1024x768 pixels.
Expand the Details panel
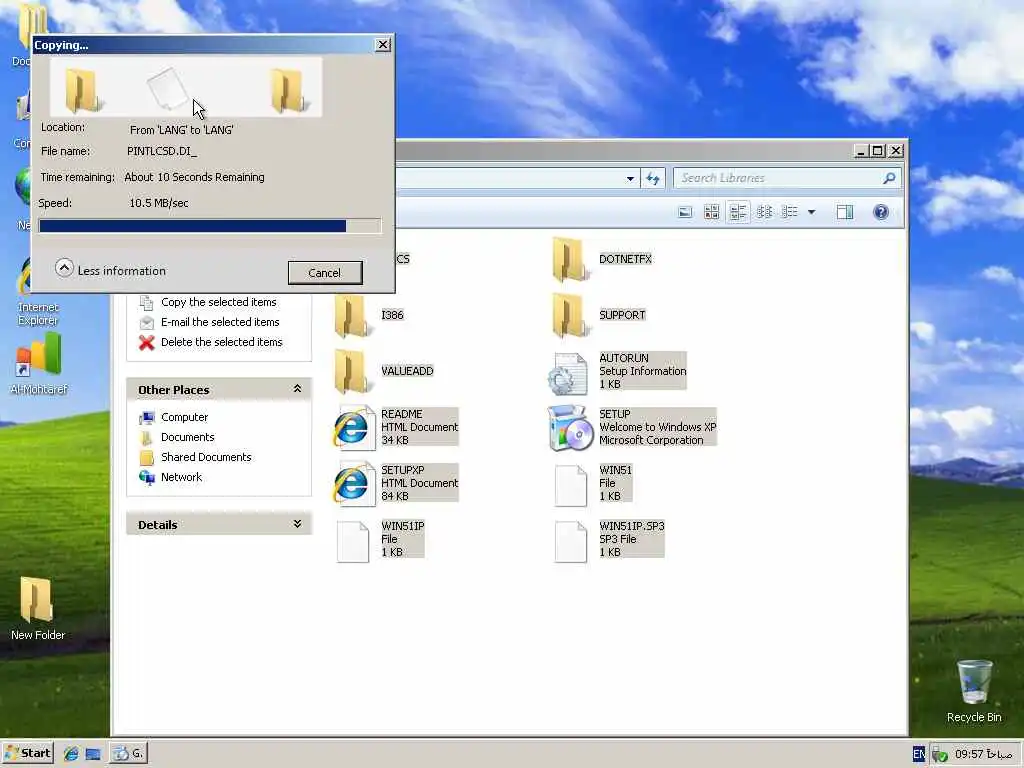tap(297, 524)
